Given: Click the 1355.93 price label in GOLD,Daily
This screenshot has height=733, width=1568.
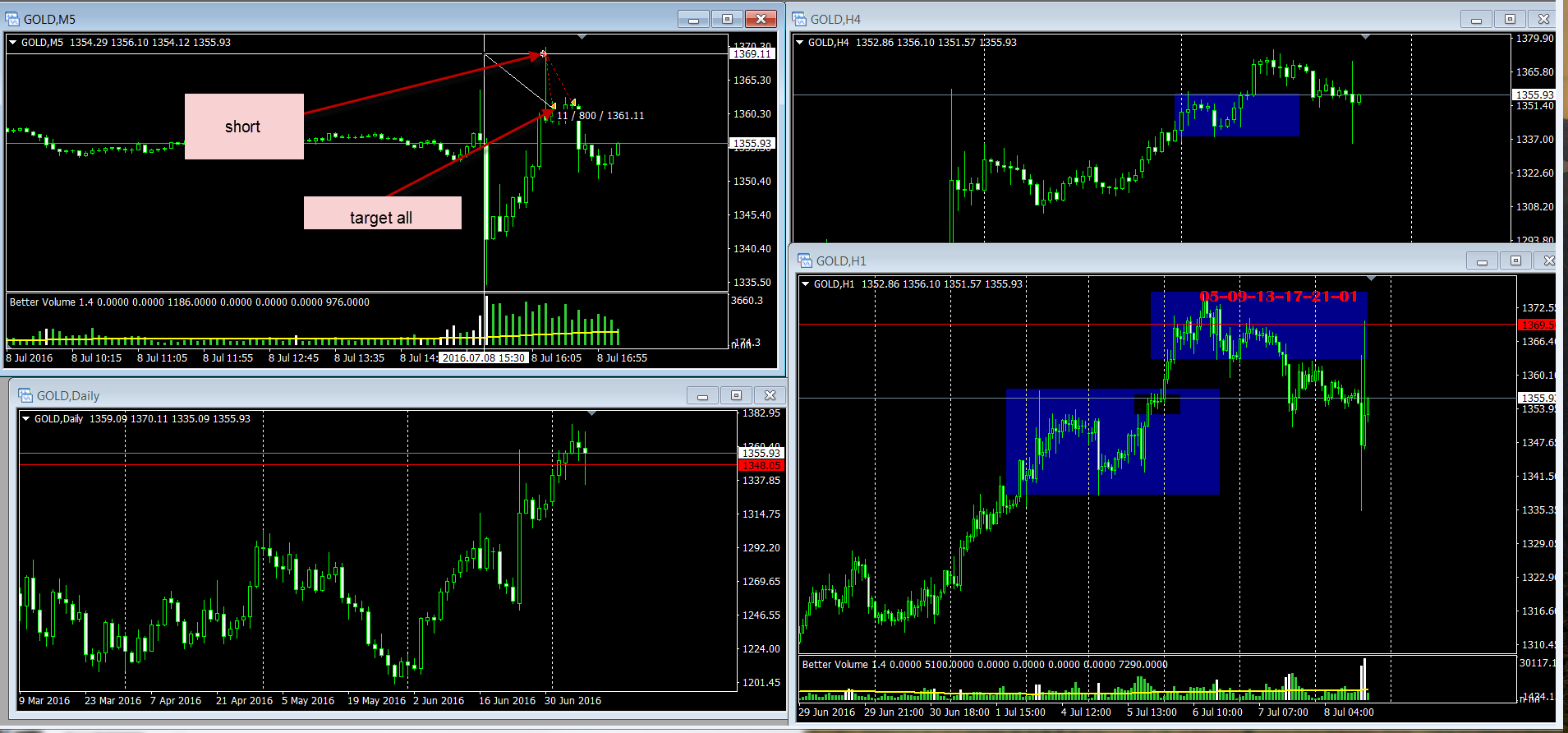Looking at the screenshot, I should click(761, 453).
